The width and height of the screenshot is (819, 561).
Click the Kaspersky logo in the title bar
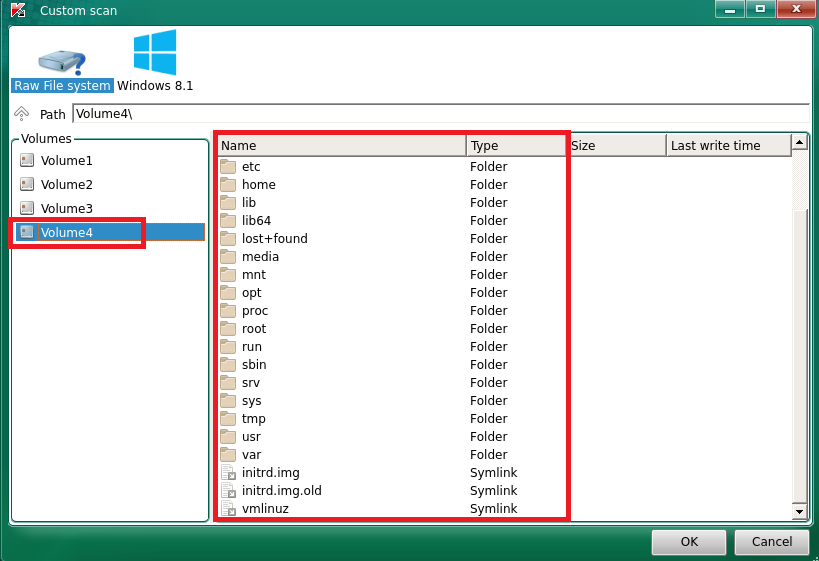click(x=19, y=10)
